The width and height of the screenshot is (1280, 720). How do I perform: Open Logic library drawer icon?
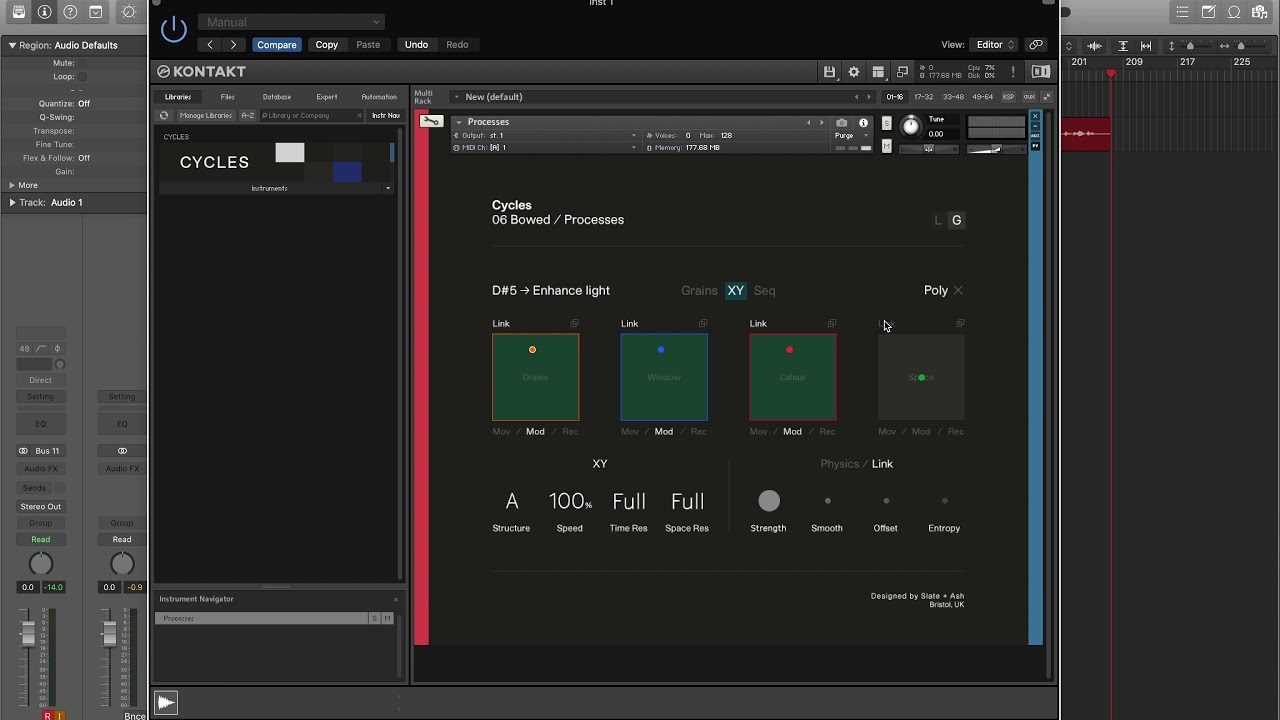tap(19, 12)
